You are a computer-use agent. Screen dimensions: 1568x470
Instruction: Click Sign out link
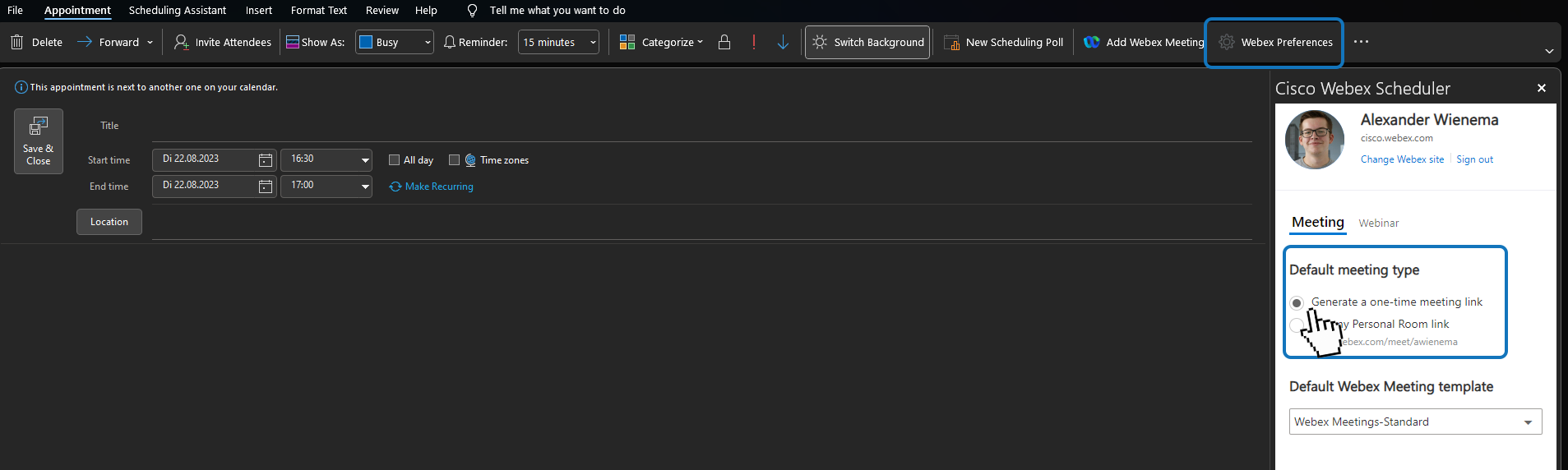click(1475, 159)
